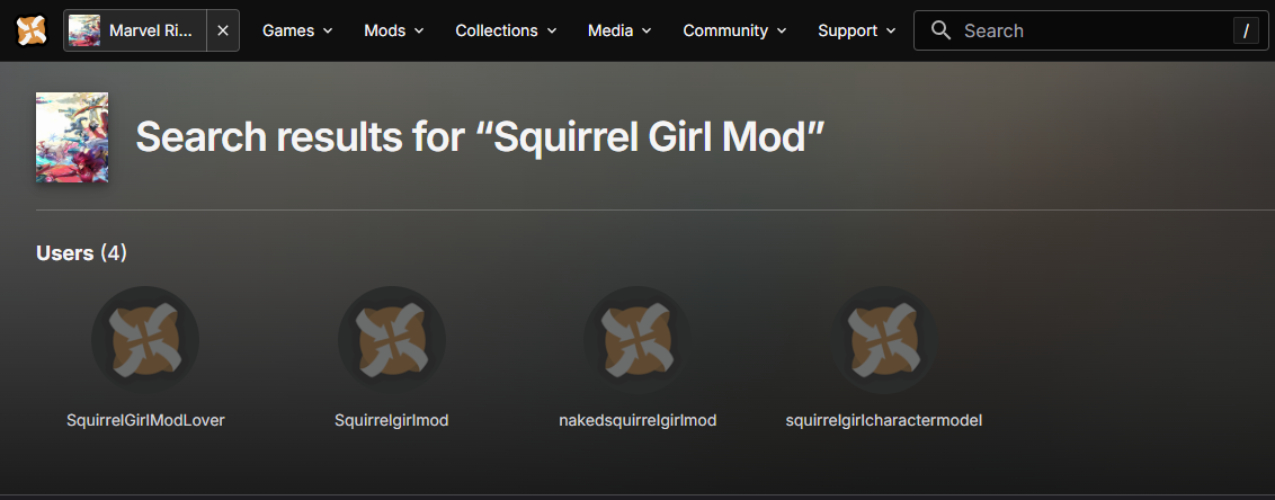Expand the Media menu
Screen dimensions: 1275x500
tap(620, 31)
